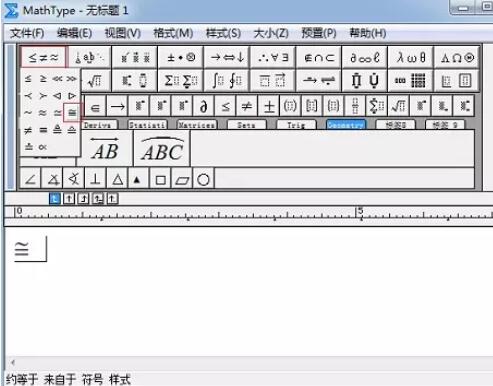Open the 文件(F) menu
493x386 pixels.
click(x=27, y=33)
